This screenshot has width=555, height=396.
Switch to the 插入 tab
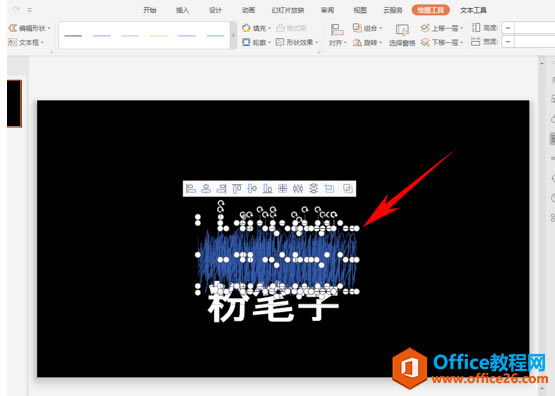coord(183,10)
